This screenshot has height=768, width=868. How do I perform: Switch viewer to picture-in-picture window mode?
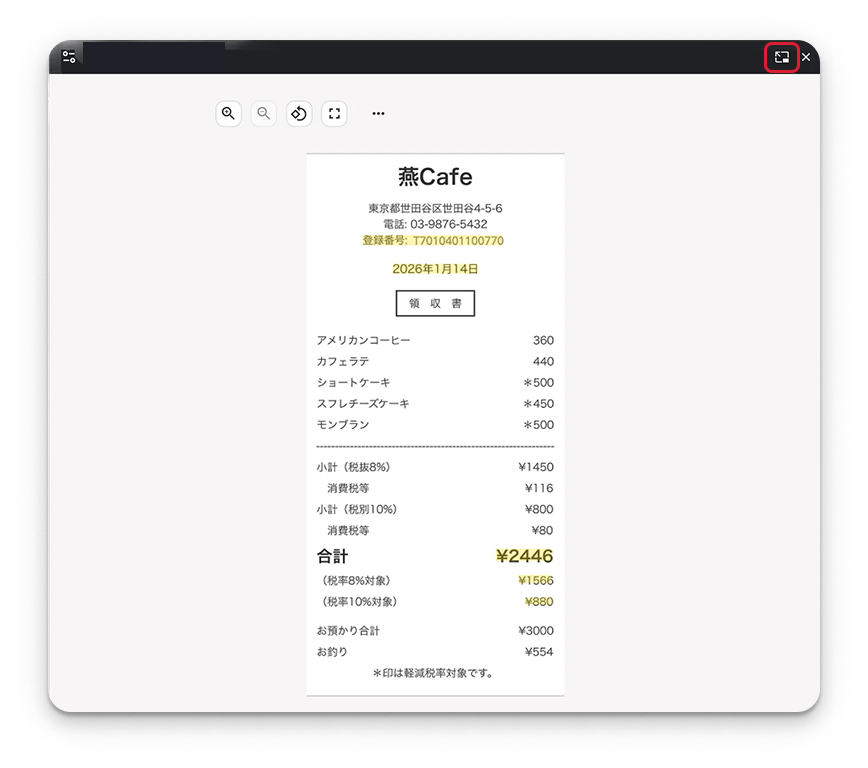tap(782, 57)
